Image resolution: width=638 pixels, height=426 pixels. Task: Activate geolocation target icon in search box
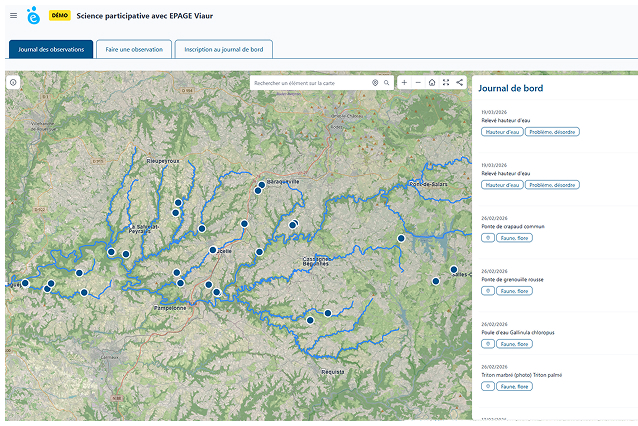[375, 83]
